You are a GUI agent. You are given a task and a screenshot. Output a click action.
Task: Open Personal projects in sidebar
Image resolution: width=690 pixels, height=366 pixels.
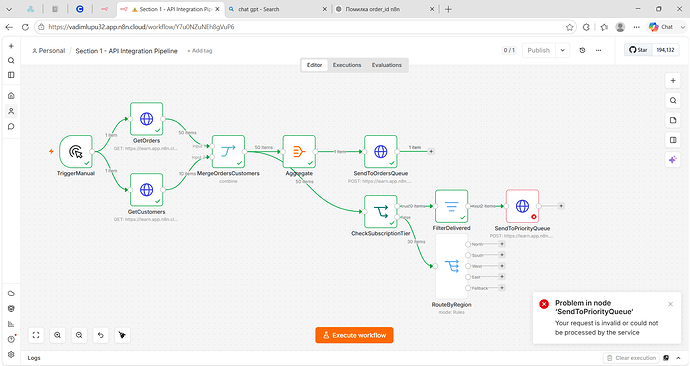11,111
